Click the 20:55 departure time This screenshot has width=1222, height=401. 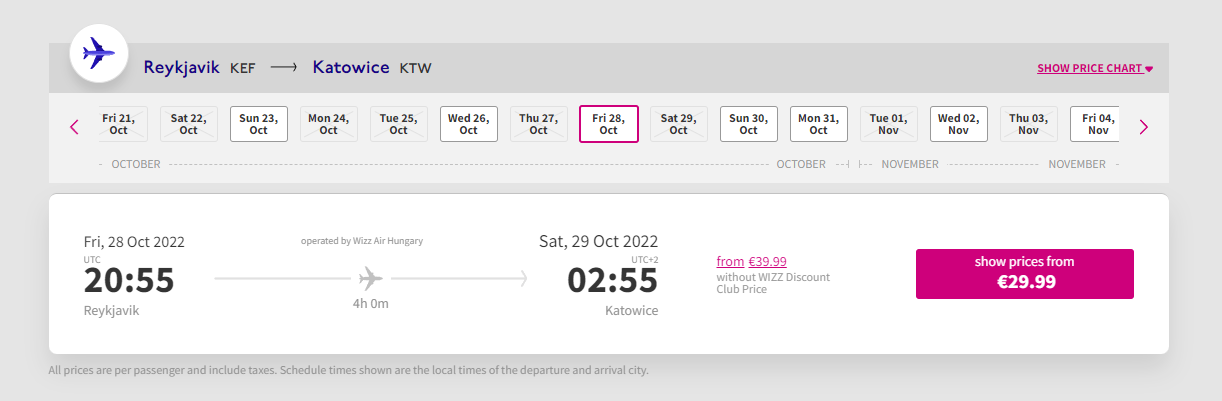click(129, 281)
